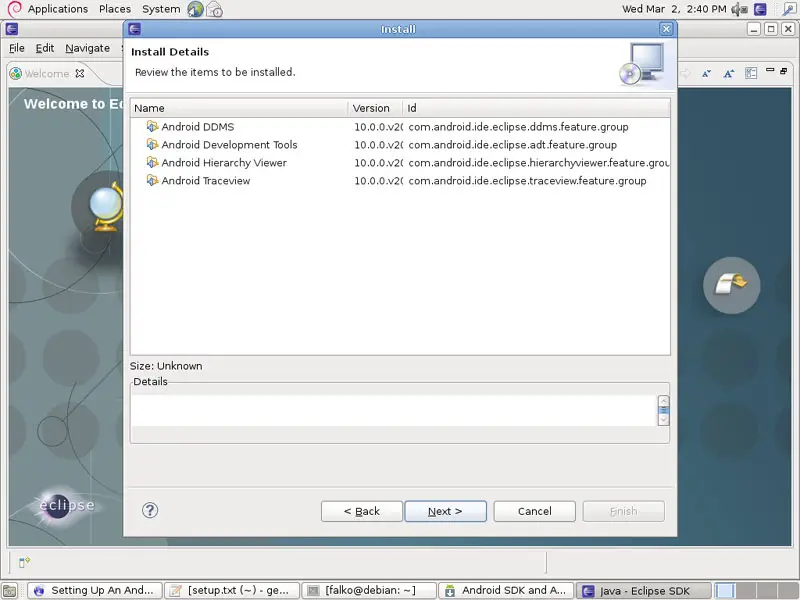The height and width of the screenshot is (600, 800).
Task: Close the Welcome tab with its X
Action: (x=80, y=73)
